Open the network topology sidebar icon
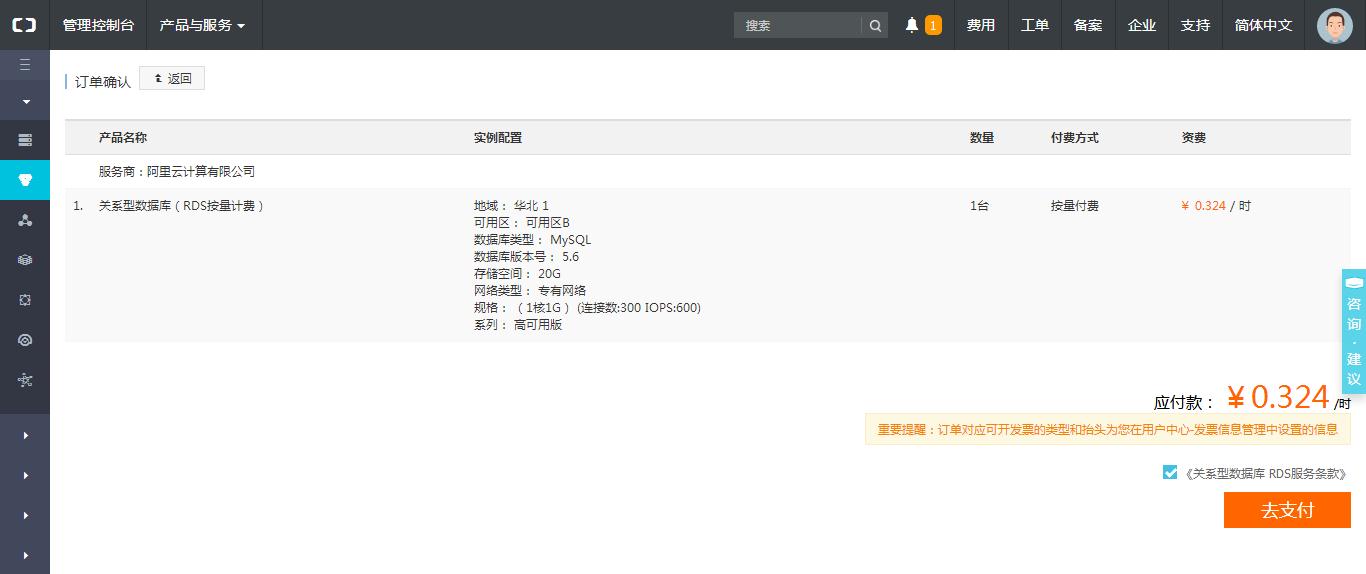1366x574 pixels. click(25, 380)
